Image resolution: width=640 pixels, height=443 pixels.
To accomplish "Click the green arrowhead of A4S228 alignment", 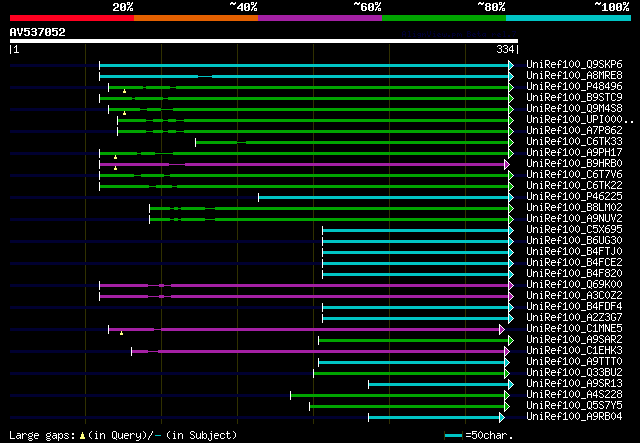I will [507, 396].
